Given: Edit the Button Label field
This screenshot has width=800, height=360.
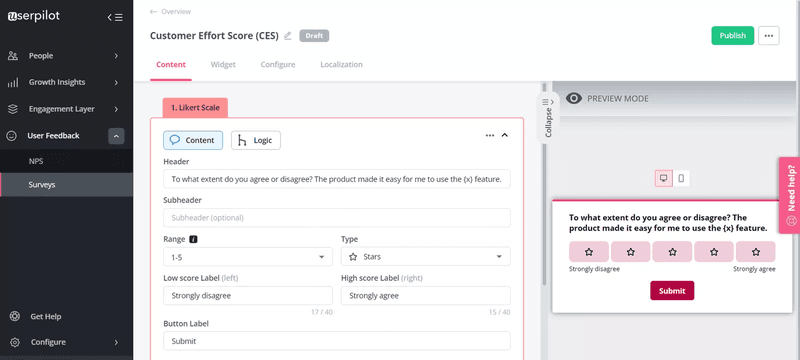Looking at the screenshot, I should (x=337, y=341).
